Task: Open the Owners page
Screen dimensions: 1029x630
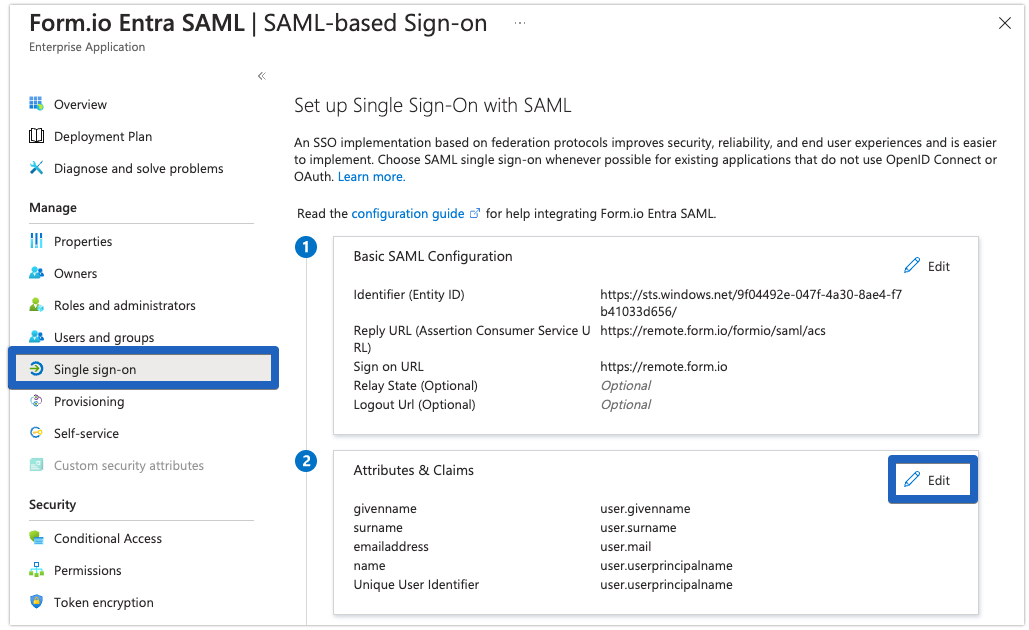Action: tap(75, 274)
